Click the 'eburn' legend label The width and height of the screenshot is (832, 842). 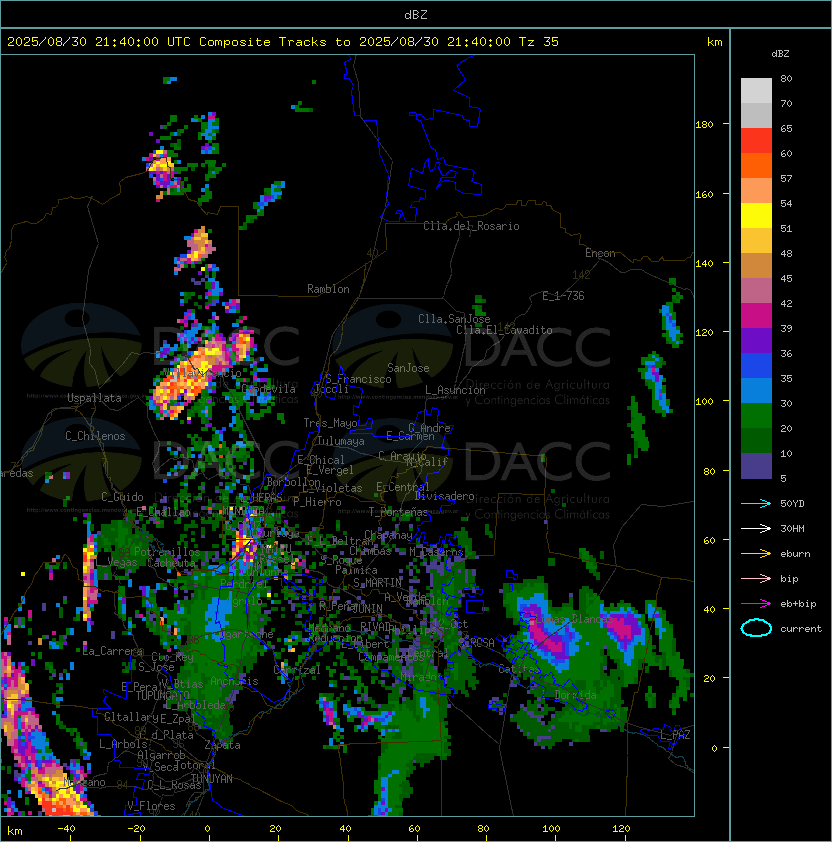tap(795, 554)
